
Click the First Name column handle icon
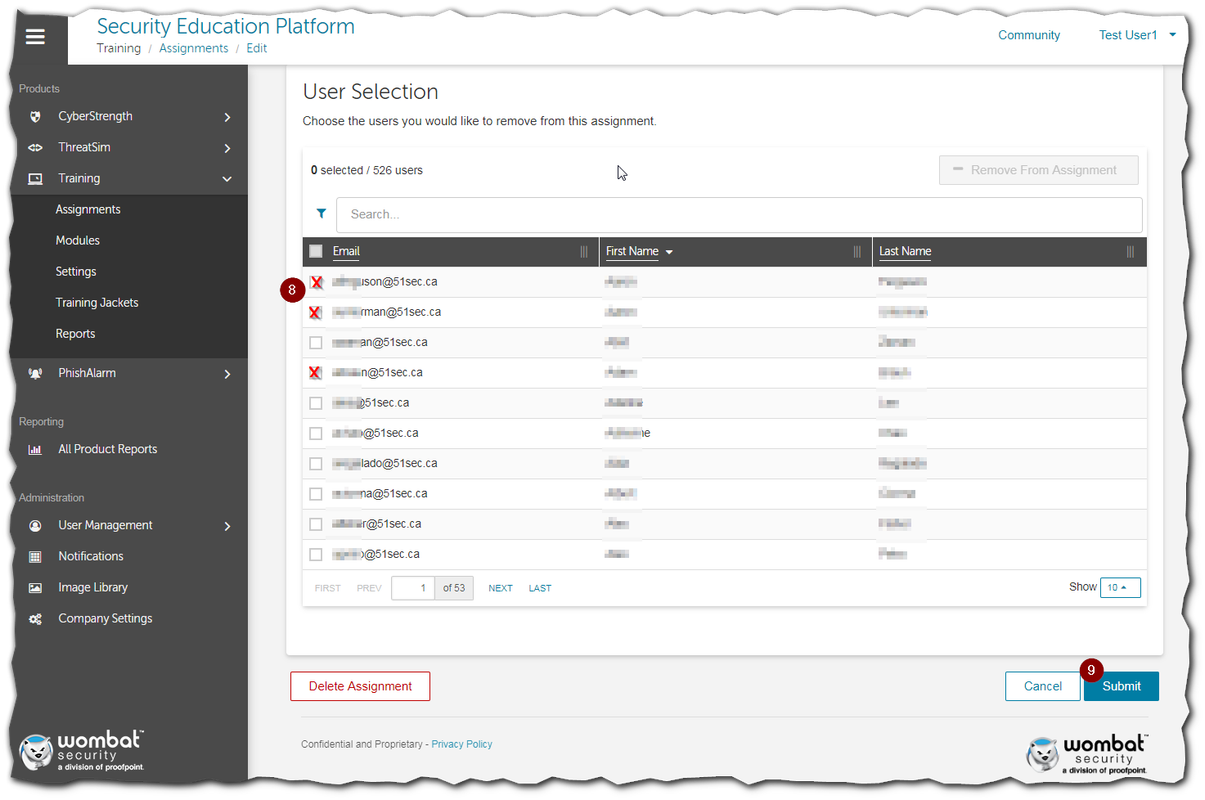point(857,252)
